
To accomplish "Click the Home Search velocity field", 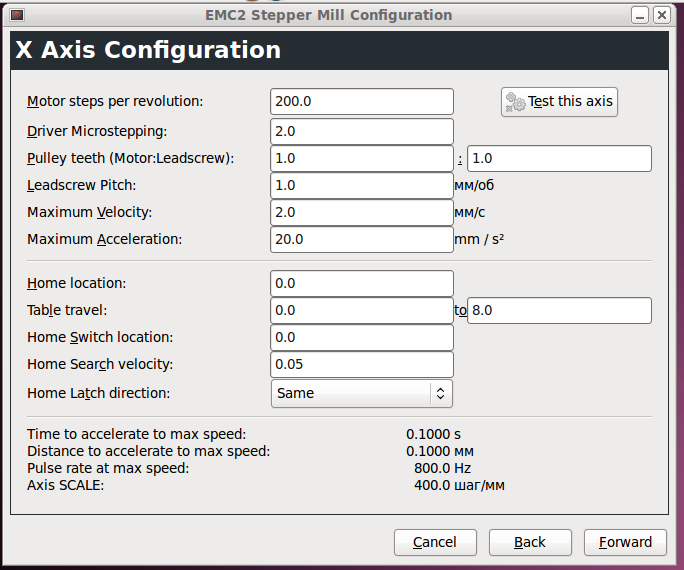I will coord(362,365).
